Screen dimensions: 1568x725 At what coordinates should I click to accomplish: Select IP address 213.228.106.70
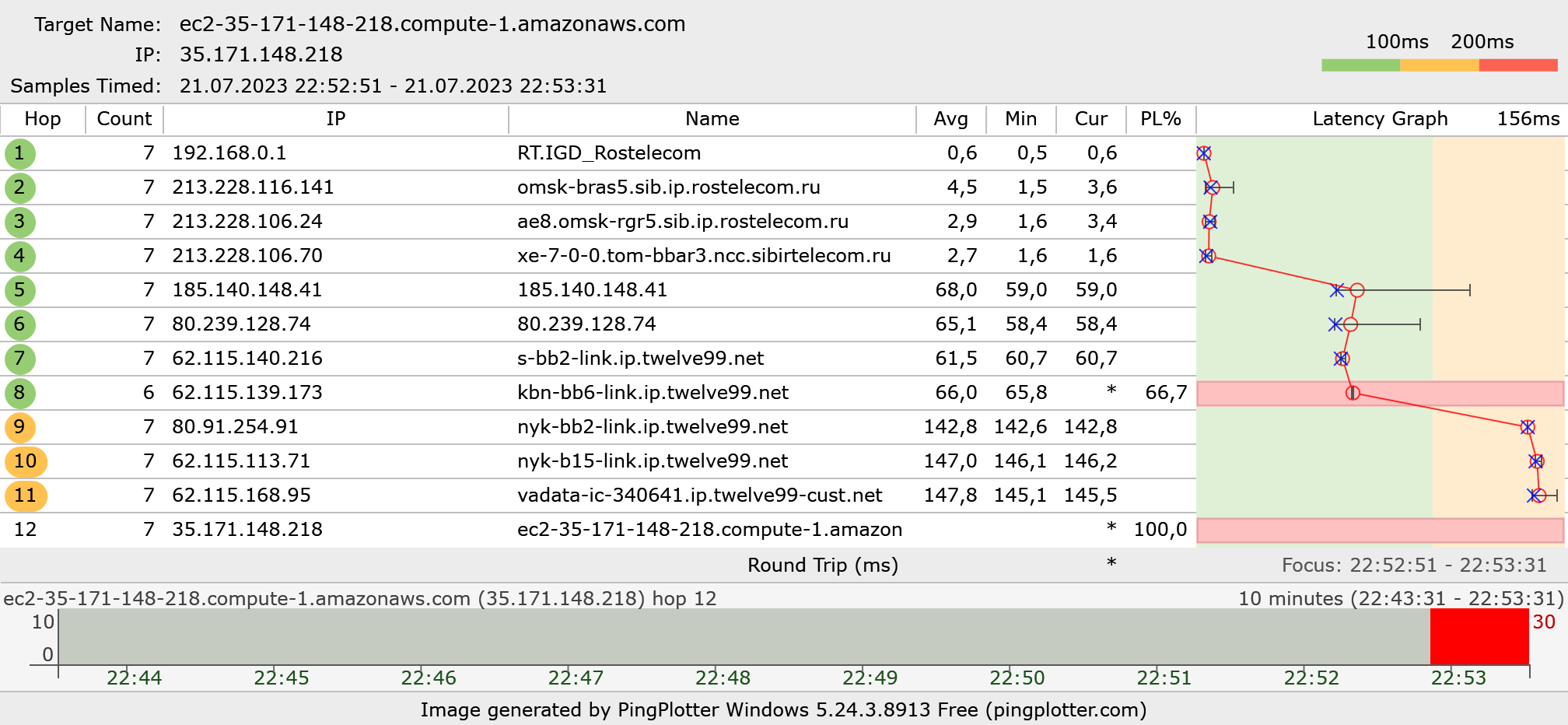click(x=247, y=256)
